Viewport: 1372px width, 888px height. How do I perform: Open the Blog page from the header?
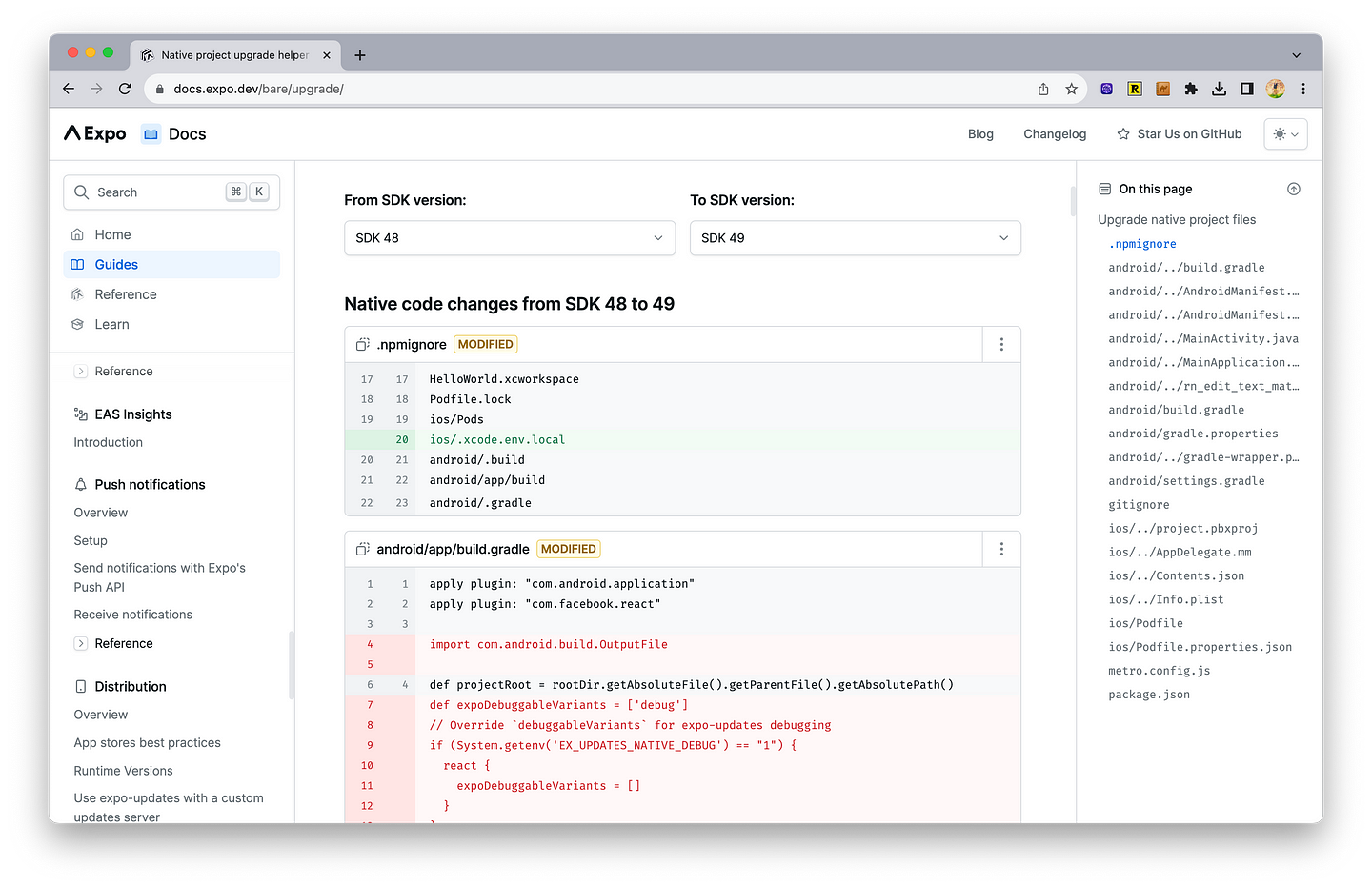tap(980, 133)
